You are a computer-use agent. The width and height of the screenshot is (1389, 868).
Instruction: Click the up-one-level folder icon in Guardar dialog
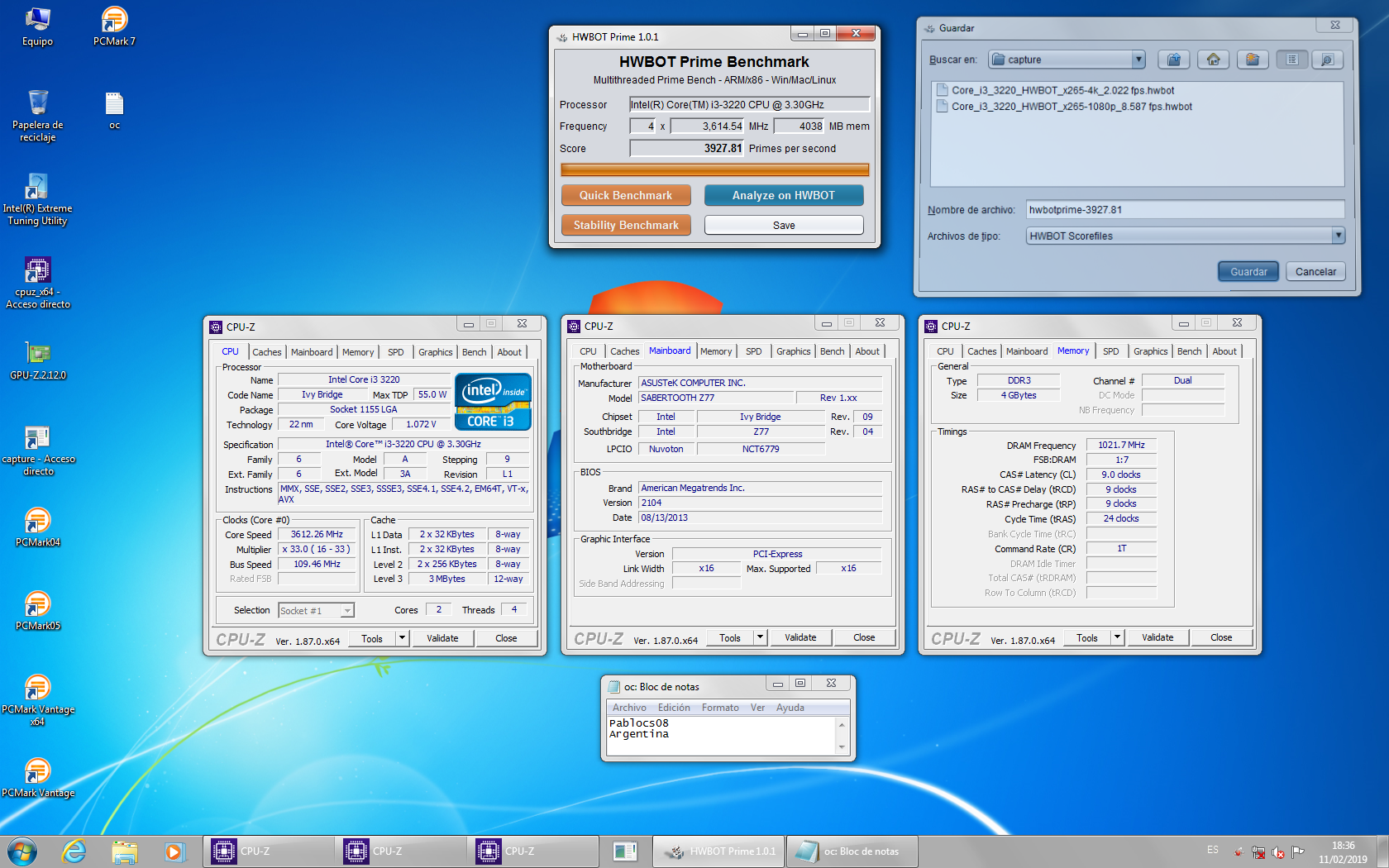coord(1174,60)
